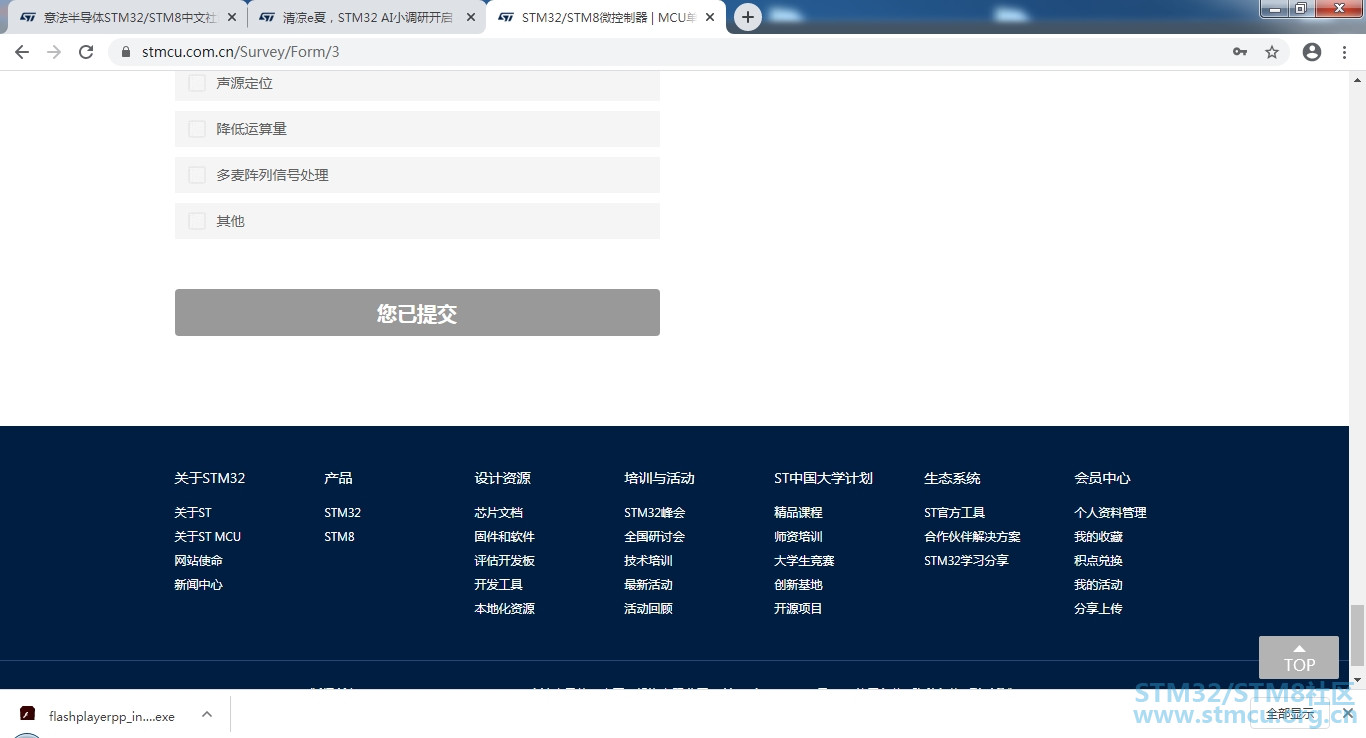Open the 网站使命 footer link
Image resolution: width=1366 pixels, height=738 pixels.
[199, 561]
